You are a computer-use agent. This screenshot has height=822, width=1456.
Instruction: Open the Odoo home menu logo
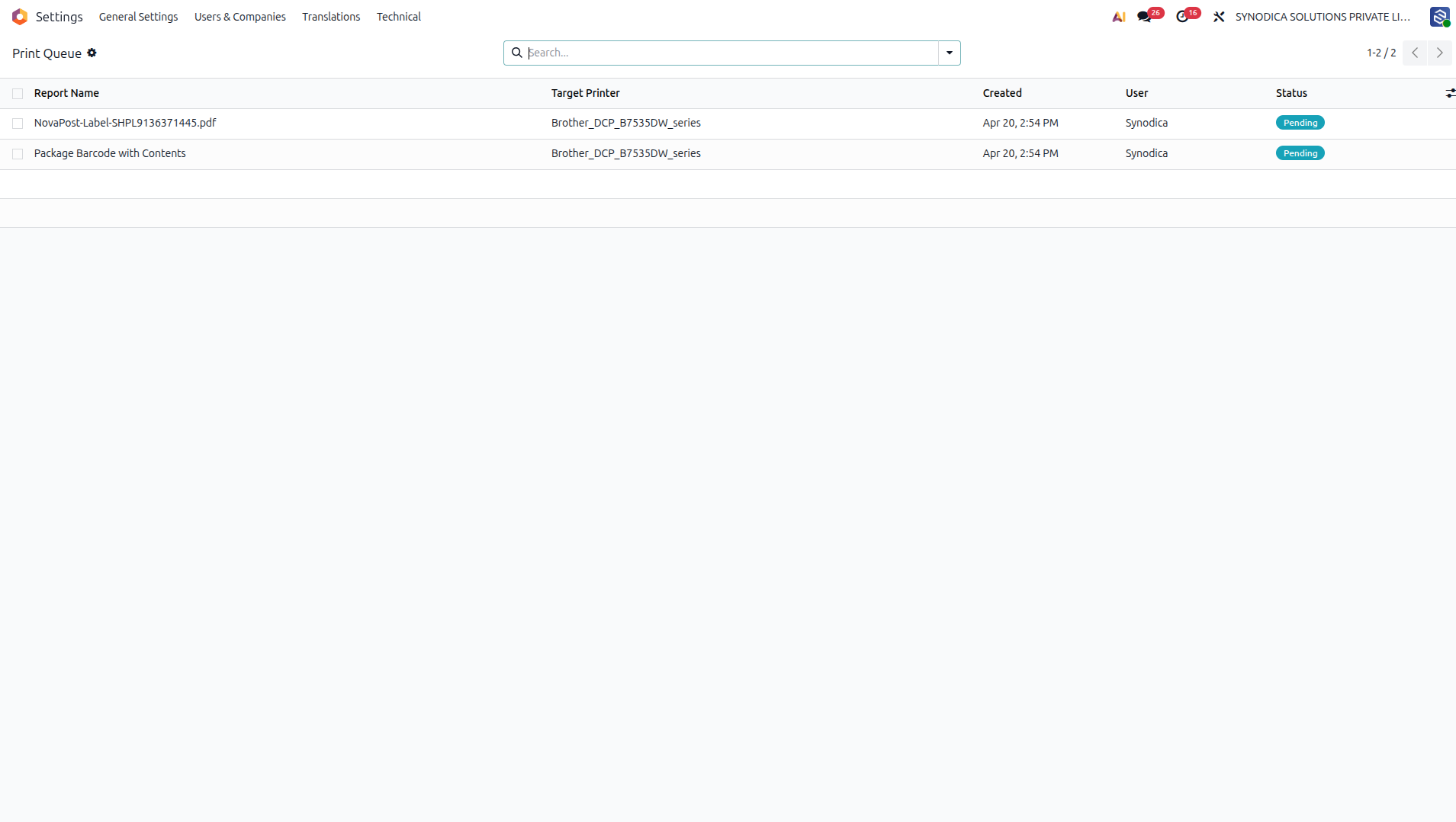click(x=20, y=17)
